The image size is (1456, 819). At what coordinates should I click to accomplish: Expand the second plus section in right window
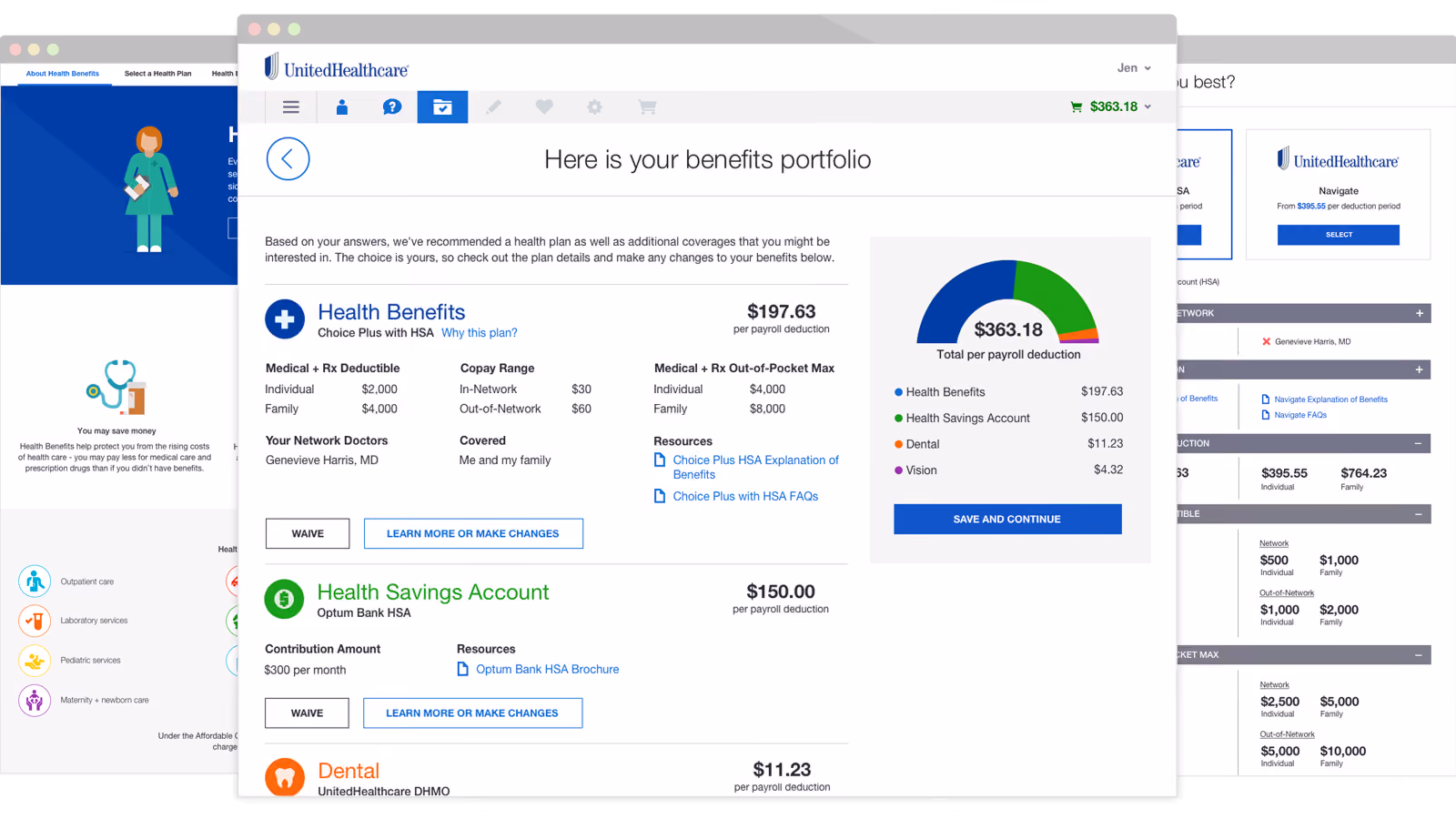point(1420,369)
